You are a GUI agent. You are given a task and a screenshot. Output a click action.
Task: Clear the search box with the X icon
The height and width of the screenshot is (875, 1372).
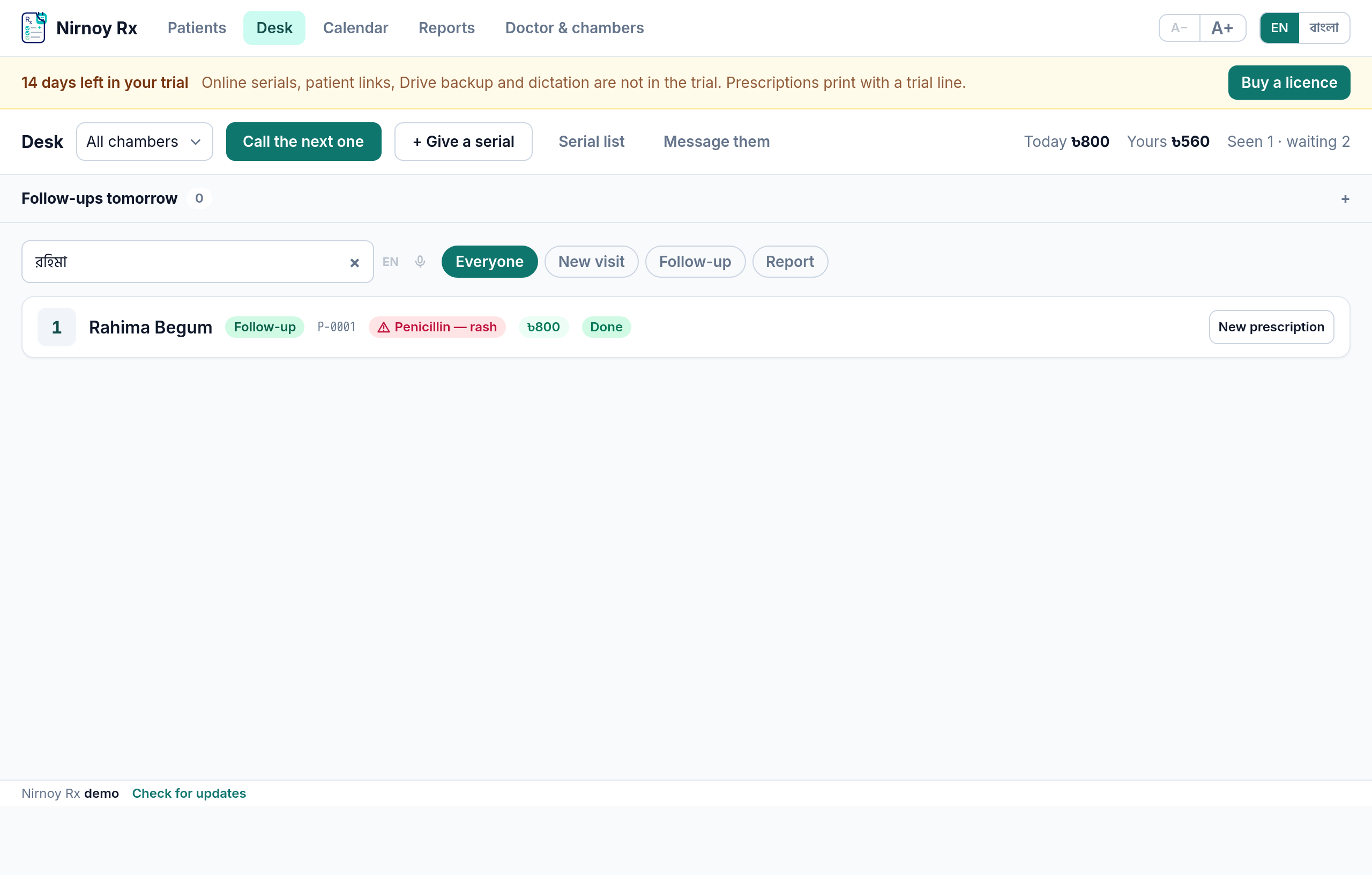pyautogui.click(x=354, y=263)
